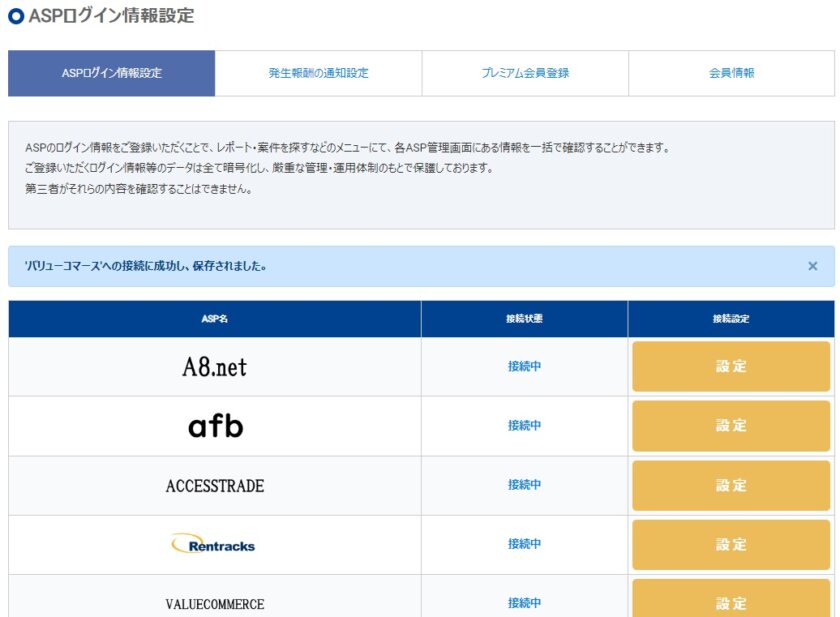Screen dimensions: 840x617
Task: Click the description line about 暗号化
Action: click(x=259, y=168)
